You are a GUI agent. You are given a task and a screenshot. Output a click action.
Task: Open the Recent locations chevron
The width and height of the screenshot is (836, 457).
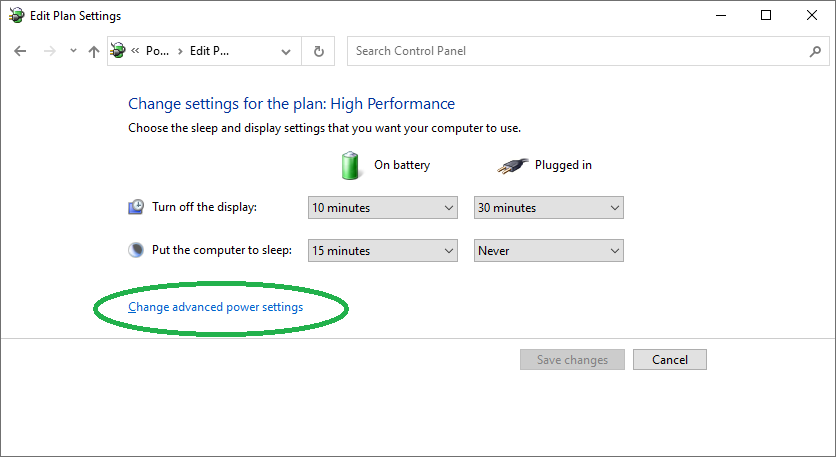point(73,51)
